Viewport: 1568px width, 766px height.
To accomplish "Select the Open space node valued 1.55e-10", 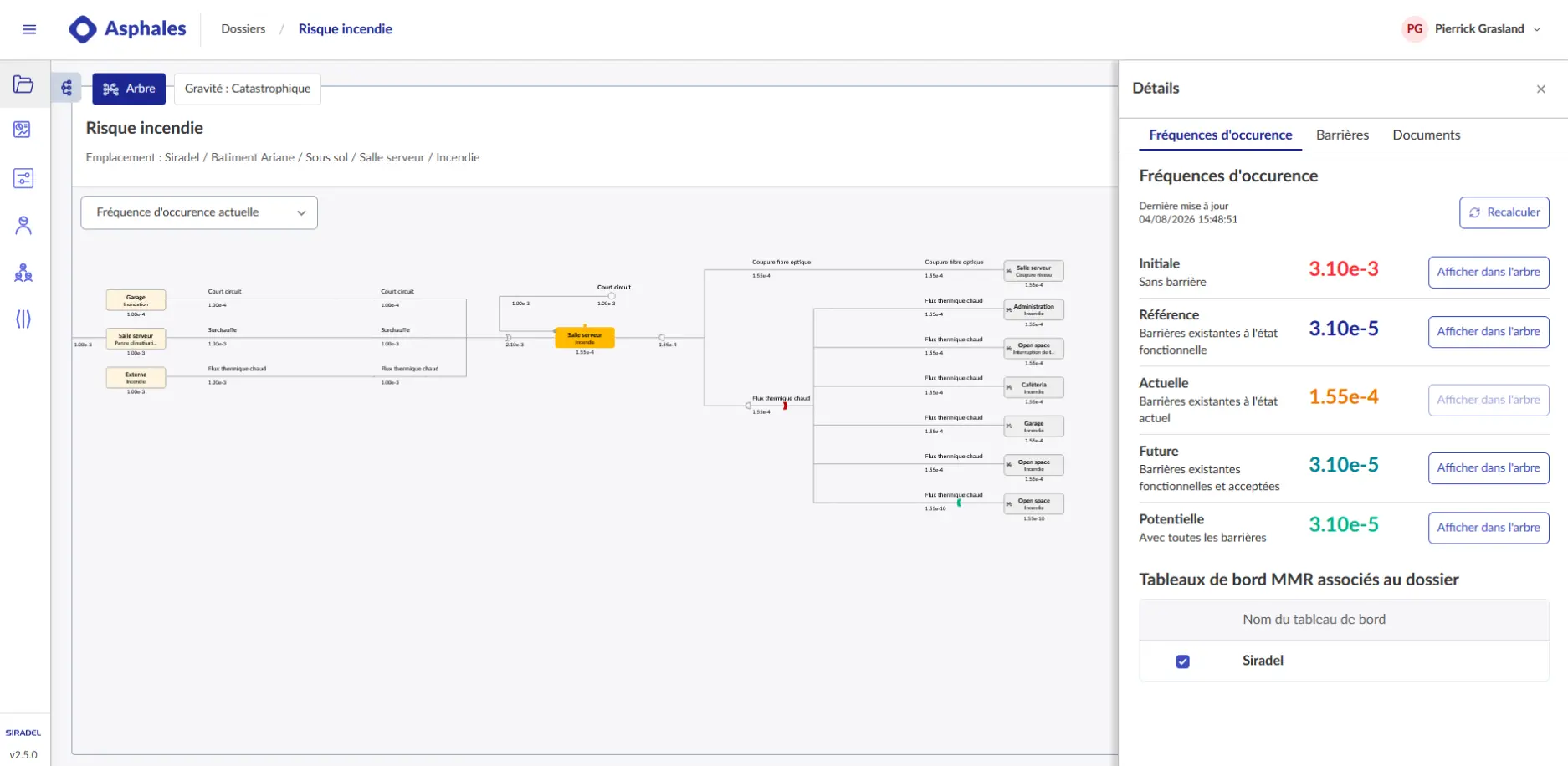I will 1034,504.
